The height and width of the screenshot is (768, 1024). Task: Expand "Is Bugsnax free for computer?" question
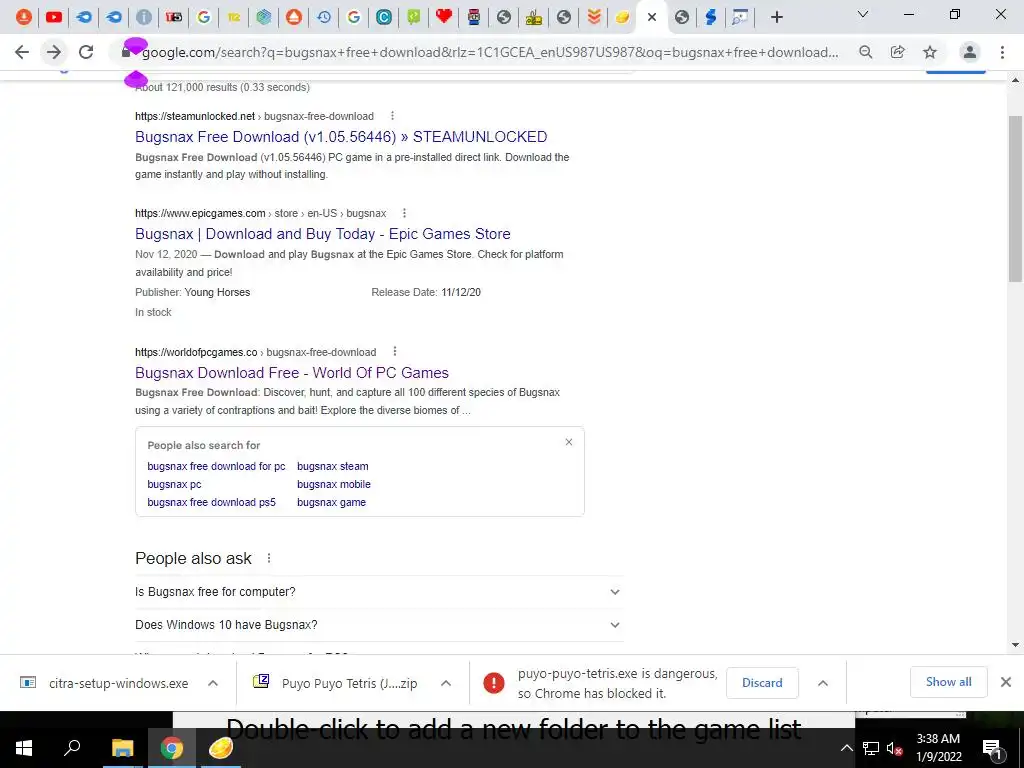coord(379,592)
